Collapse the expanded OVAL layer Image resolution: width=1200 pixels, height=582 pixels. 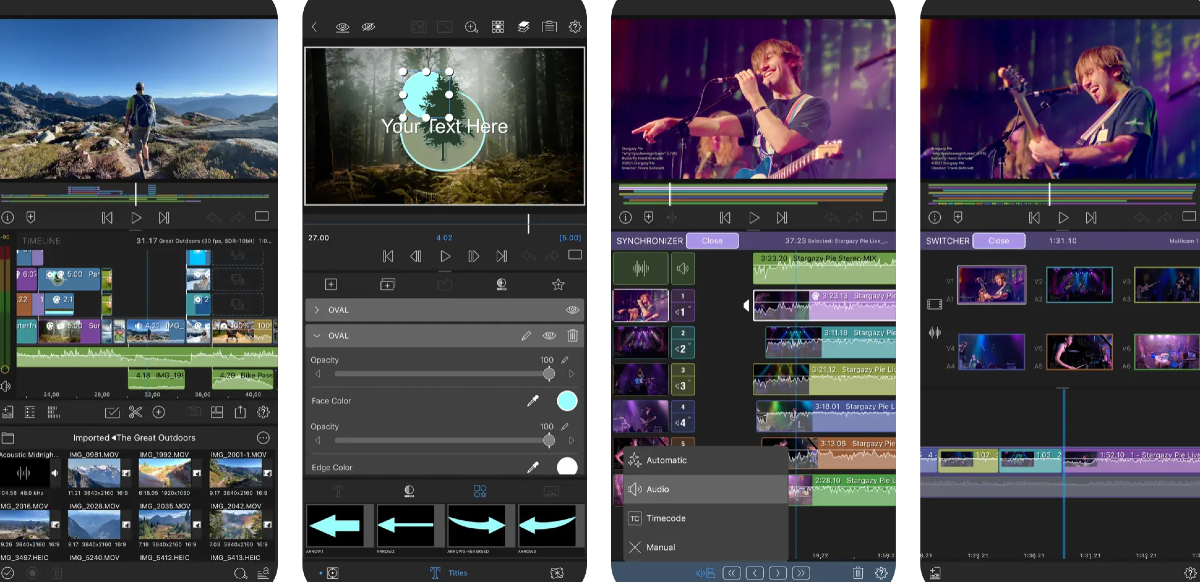317,336
